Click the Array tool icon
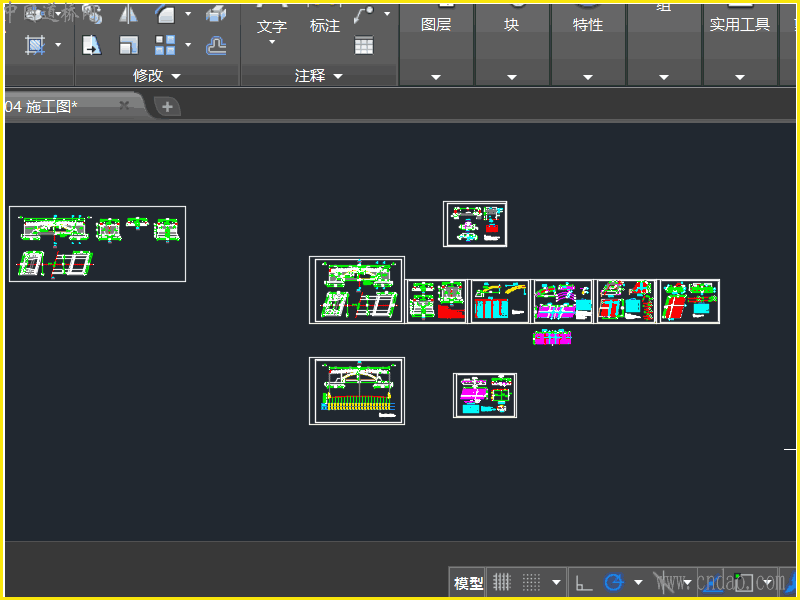Viewport: 800px width, 600px height. [165, 45]
